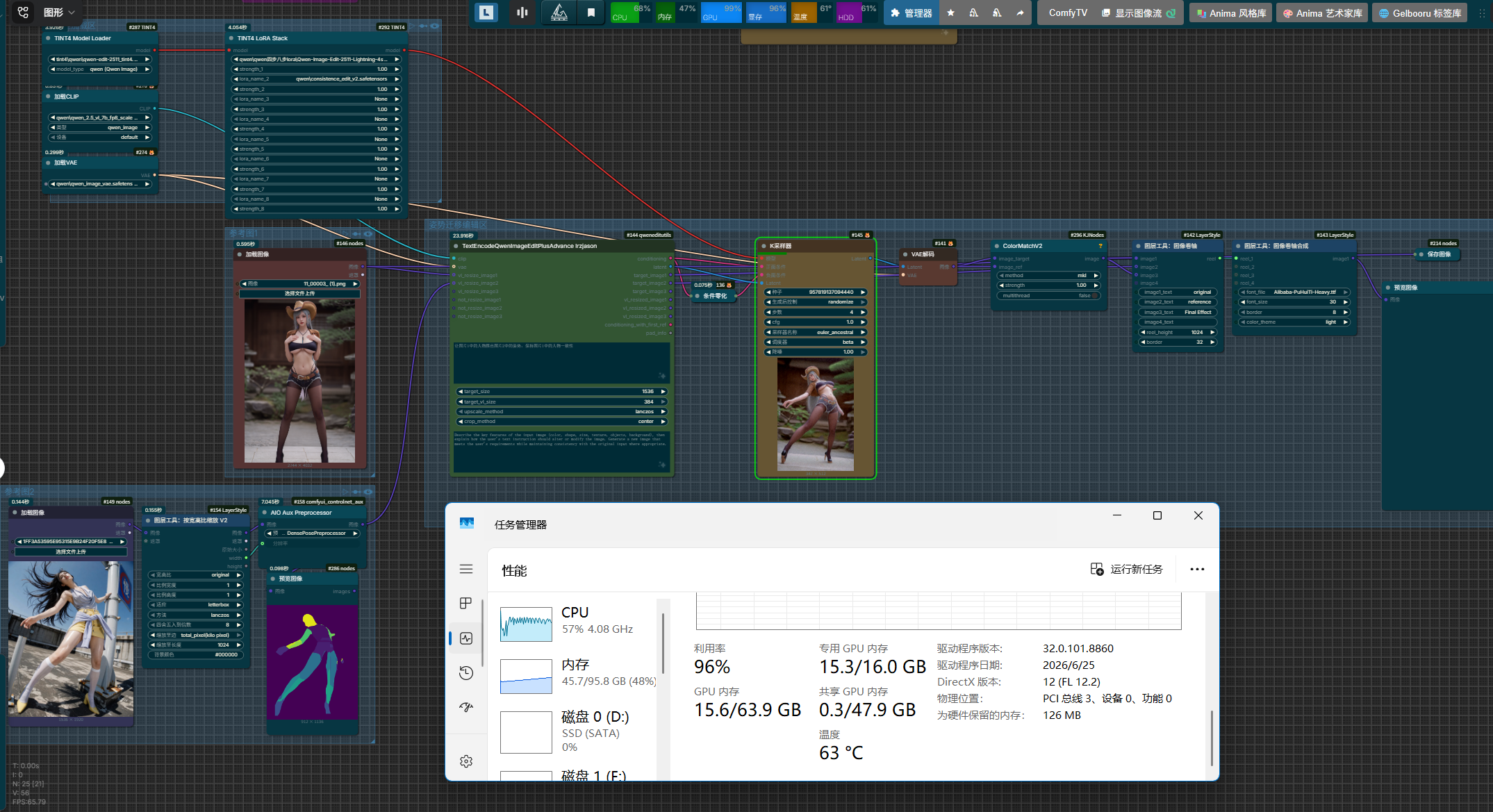Toggle collapse dot of K采样器 node
Viewport: 1493px width, 812px height.
764,246
